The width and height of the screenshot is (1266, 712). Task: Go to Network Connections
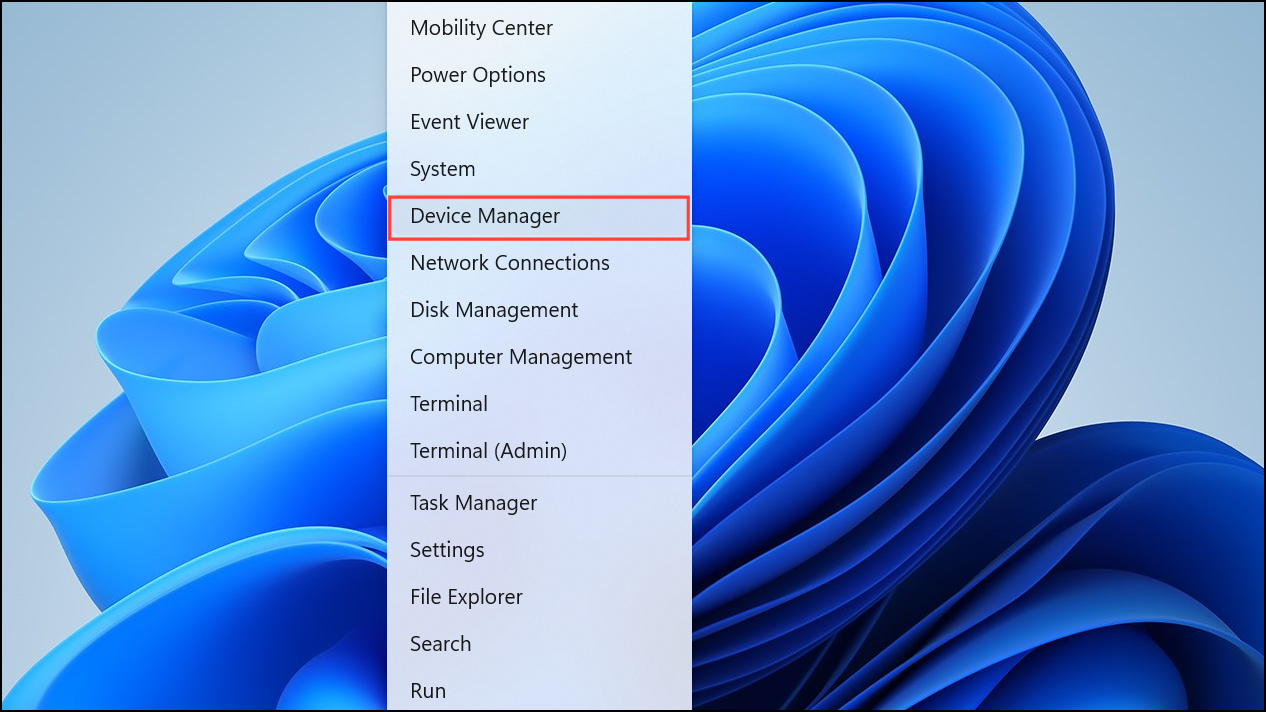click(539, 263)
